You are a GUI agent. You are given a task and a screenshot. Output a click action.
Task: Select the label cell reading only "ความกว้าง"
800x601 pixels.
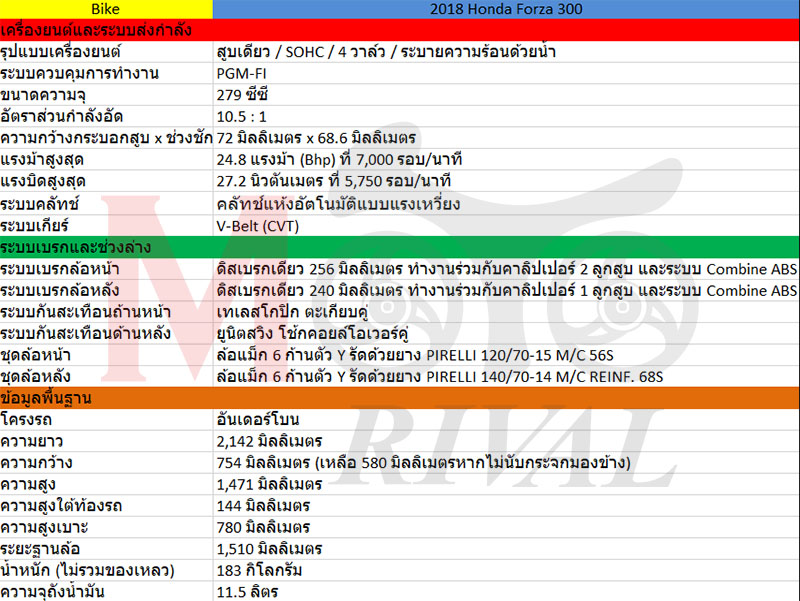pos(106,463)
